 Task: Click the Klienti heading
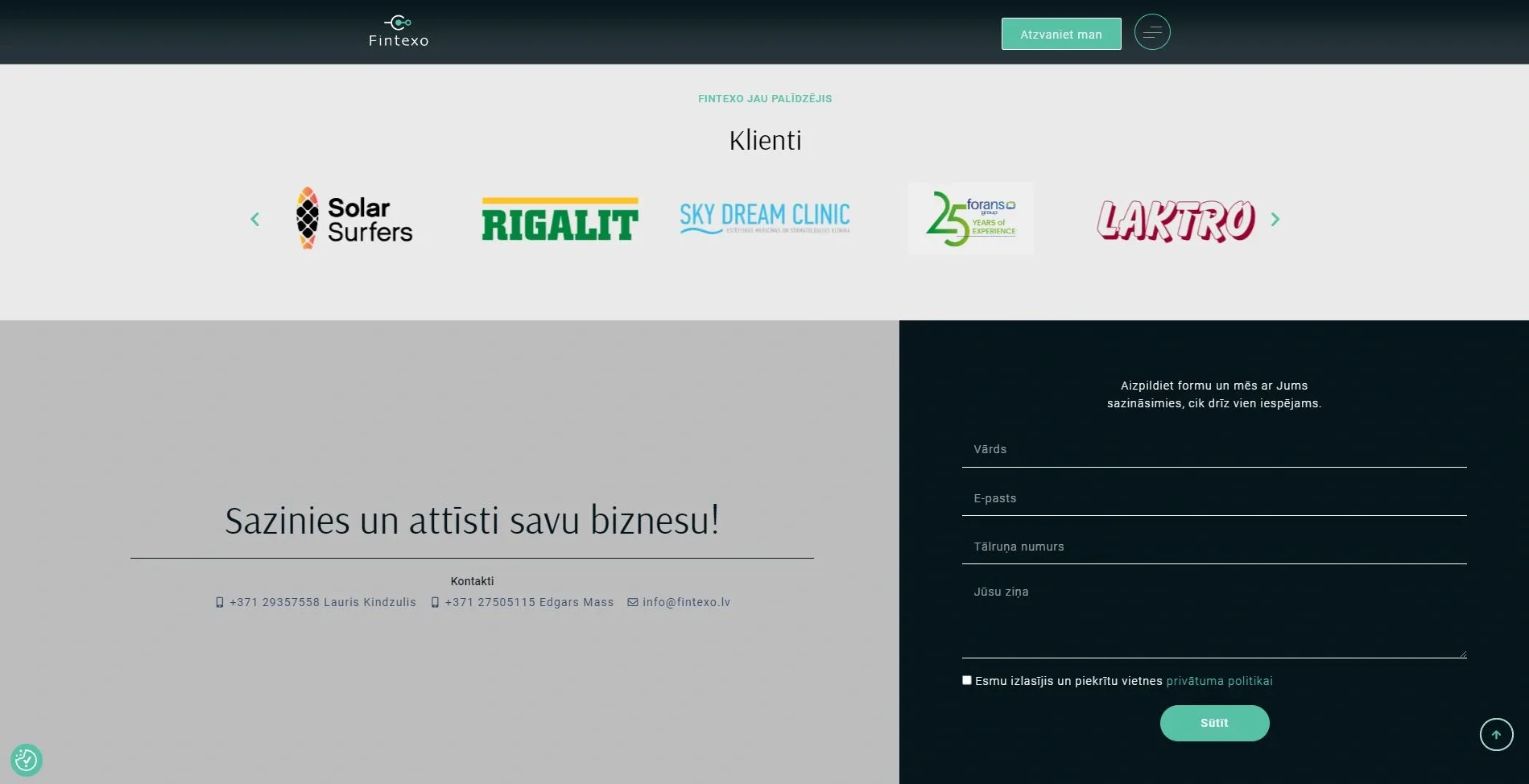[765, 140]
